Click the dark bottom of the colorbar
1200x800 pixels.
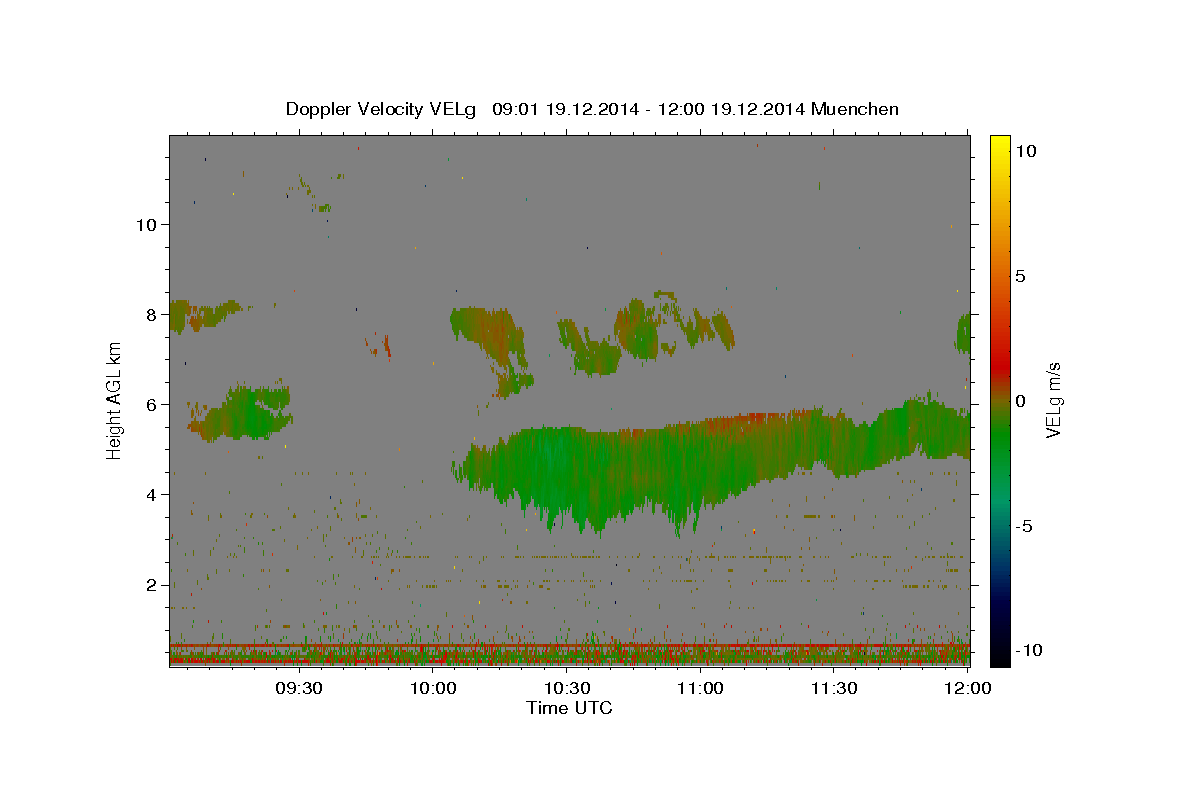tap(1000, 655)
